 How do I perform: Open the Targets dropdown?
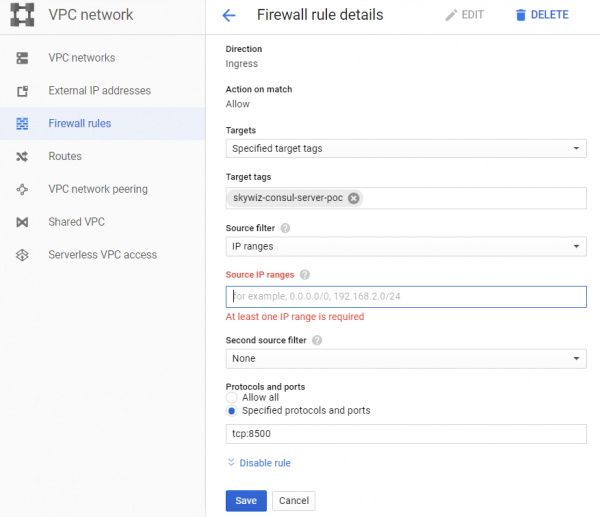pyautogui.click(x=406, y=149)
